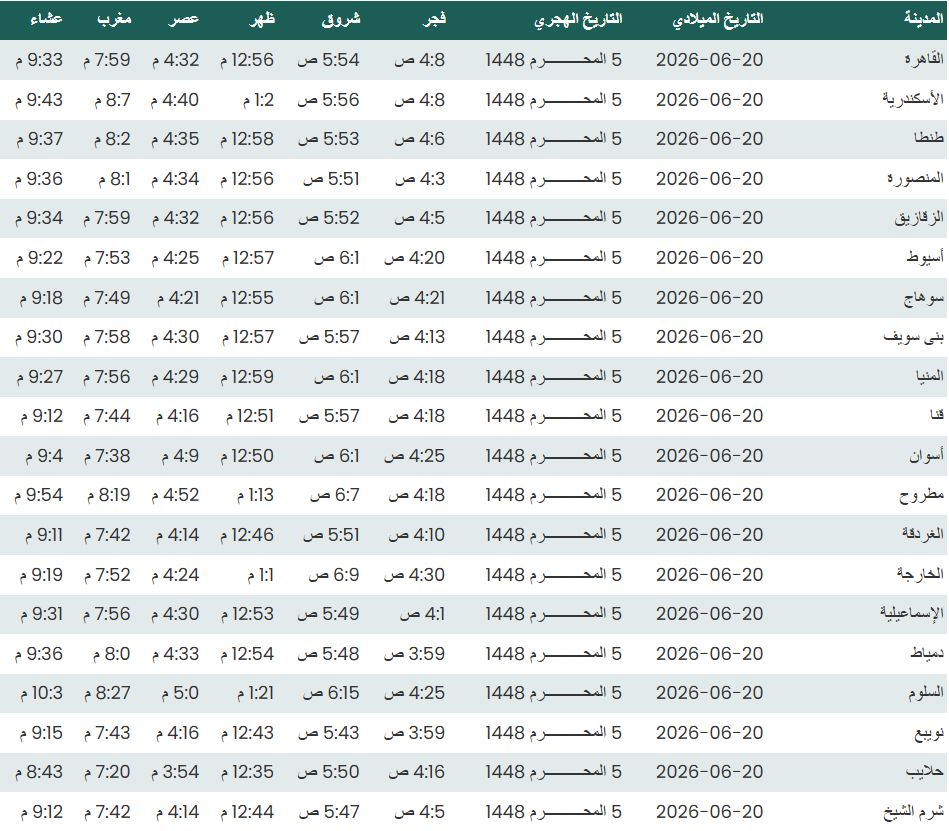Click the شروق column header
Screen dimensions: 949x831
[341, 20]
